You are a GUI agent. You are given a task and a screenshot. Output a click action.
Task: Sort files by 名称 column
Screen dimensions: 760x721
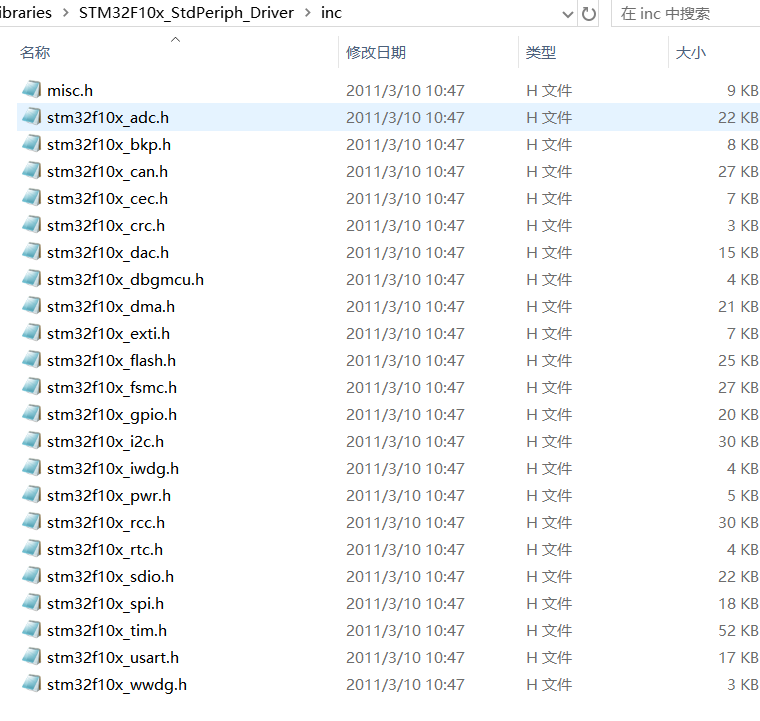click(x=35, y=52)
